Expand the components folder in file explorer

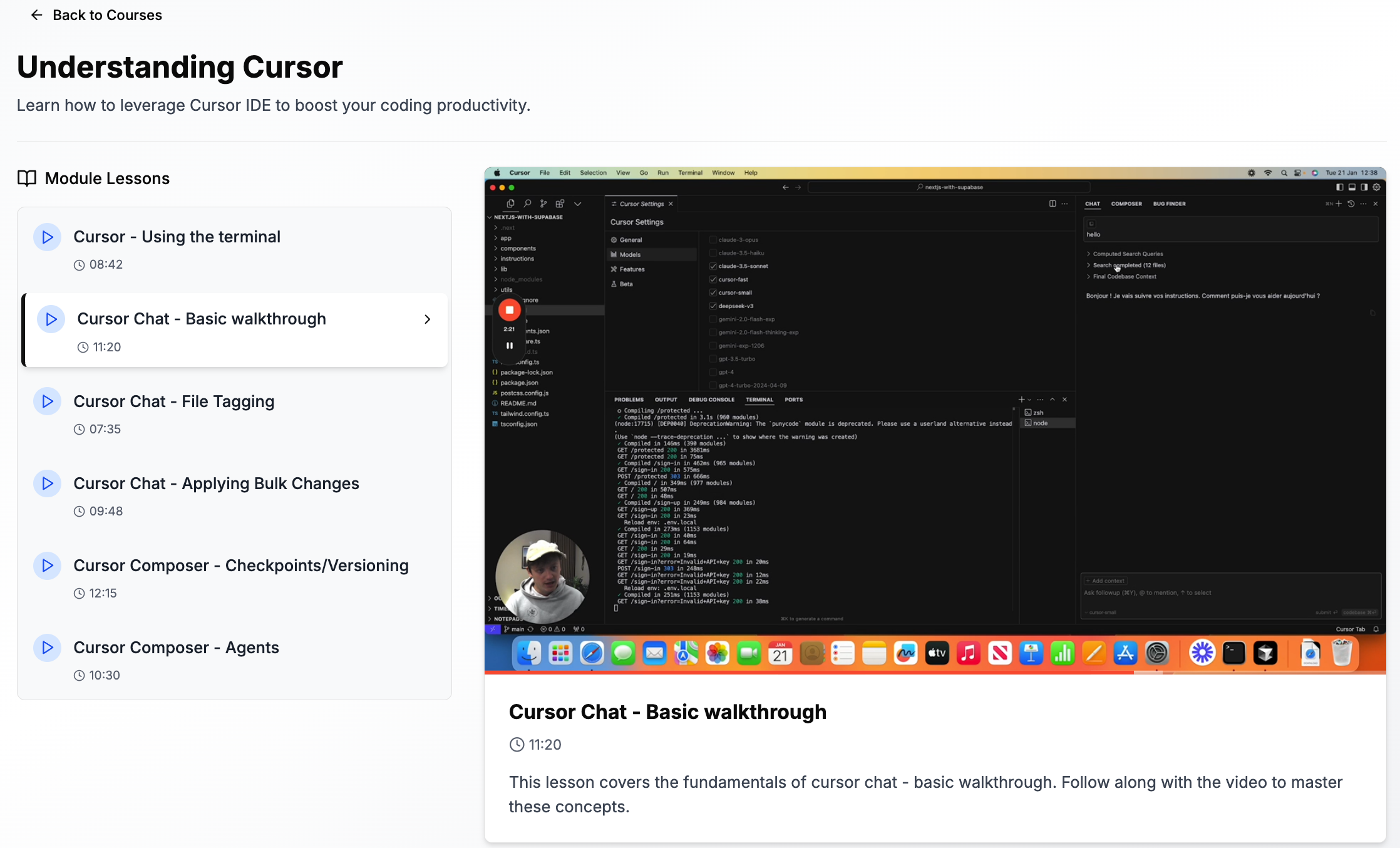click(517, 249)
